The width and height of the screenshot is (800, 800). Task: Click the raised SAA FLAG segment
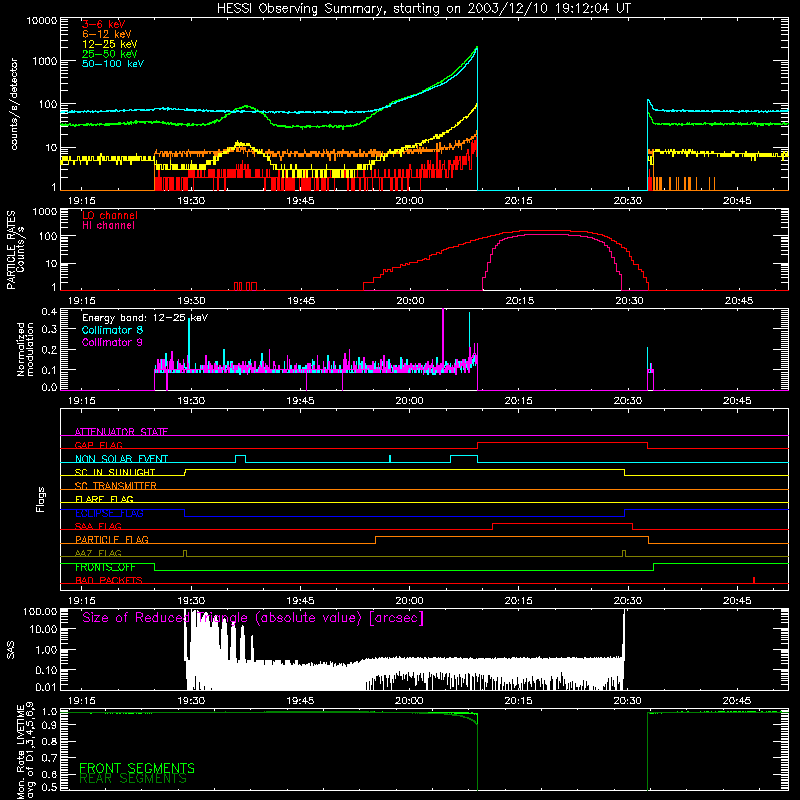tap(563, 523)
